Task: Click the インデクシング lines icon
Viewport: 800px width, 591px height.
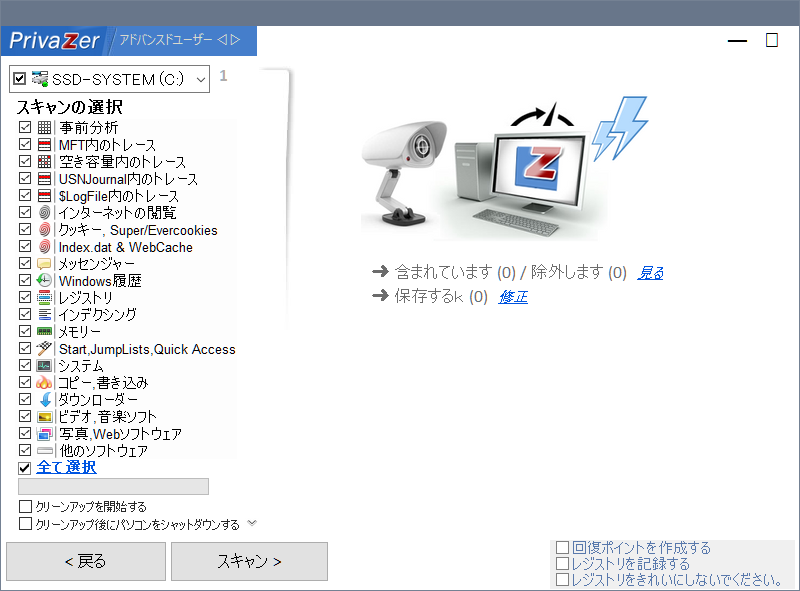Action: (x=44, y=314)
